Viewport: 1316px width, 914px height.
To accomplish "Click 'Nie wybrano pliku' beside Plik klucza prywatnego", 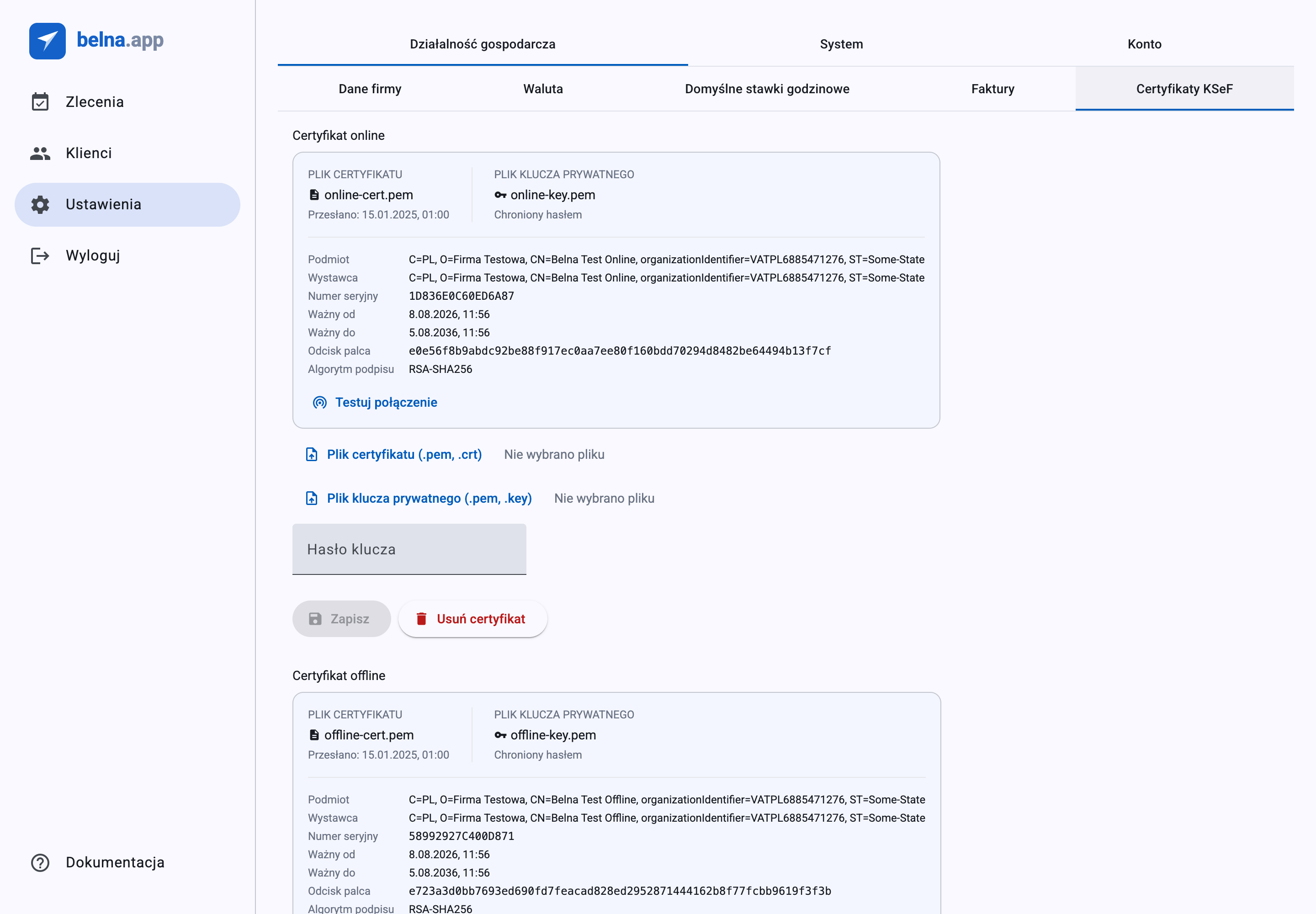I will pos(604,498).
